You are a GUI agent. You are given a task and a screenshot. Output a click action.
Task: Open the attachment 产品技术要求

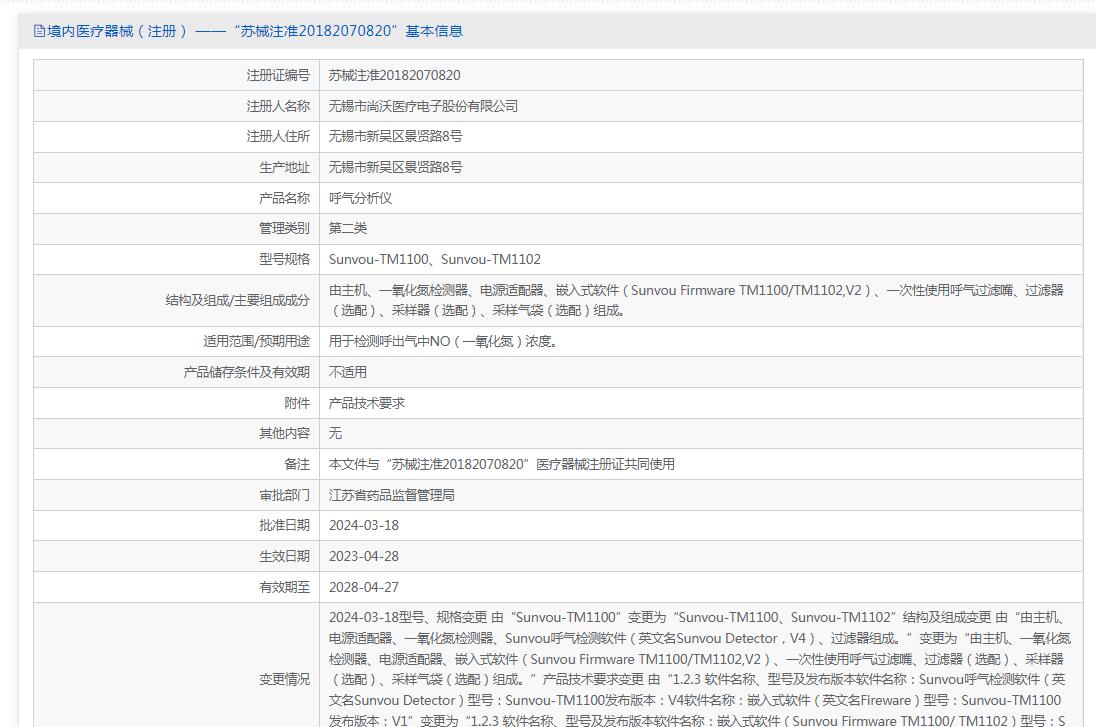click(366, 403)
